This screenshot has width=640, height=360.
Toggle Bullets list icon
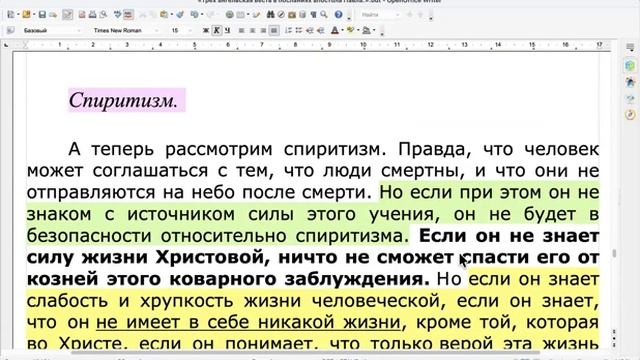299,30
